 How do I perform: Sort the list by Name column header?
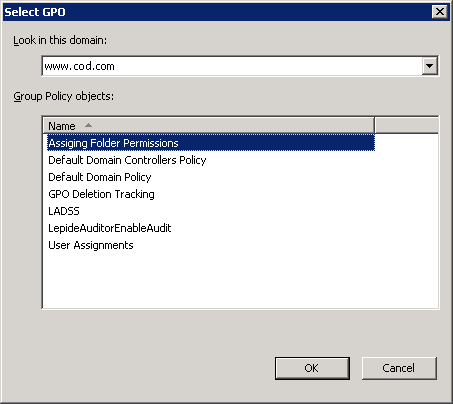tap(209, 126)
